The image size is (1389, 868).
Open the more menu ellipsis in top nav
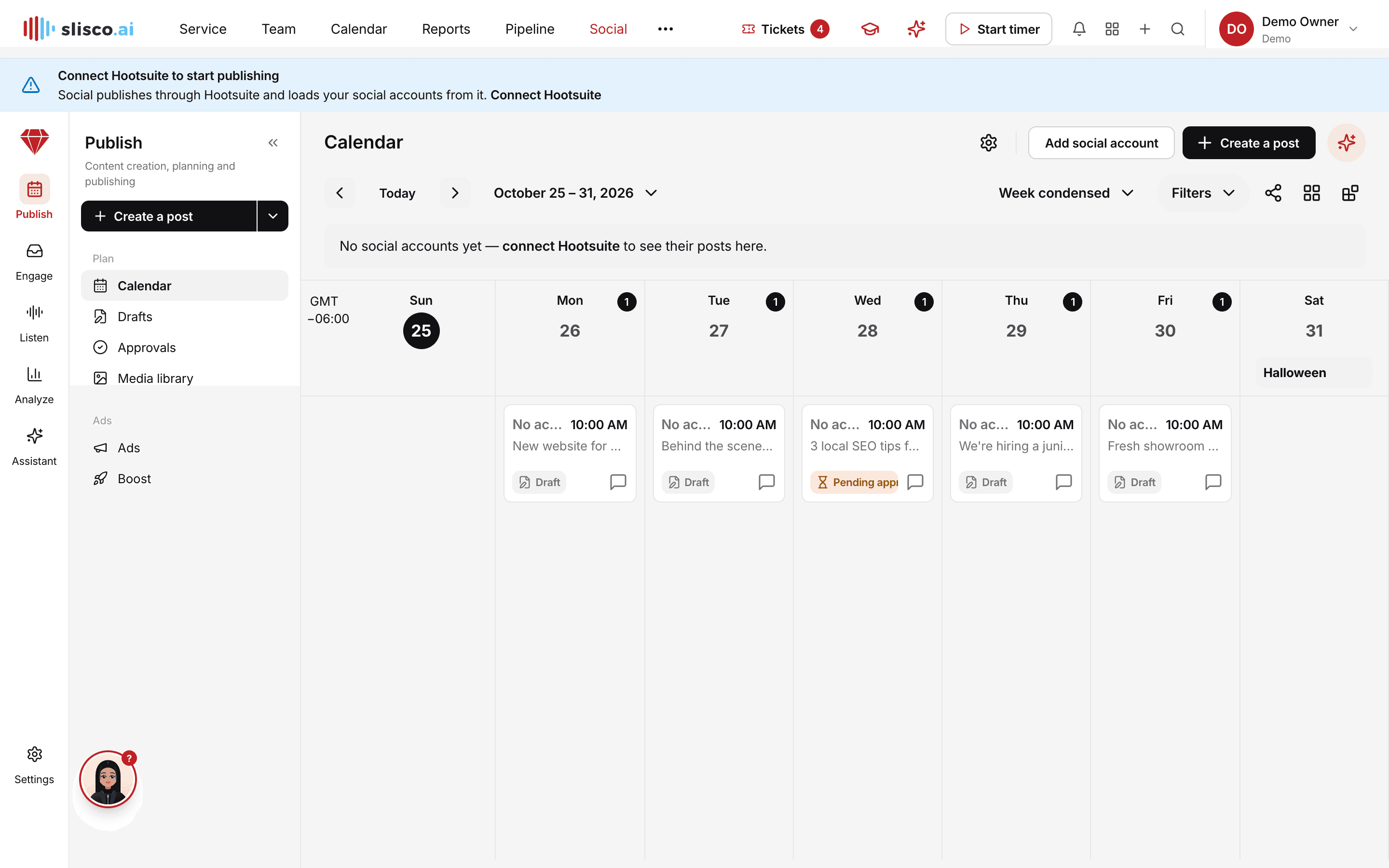pyautogui.click(x=665, y=29)
